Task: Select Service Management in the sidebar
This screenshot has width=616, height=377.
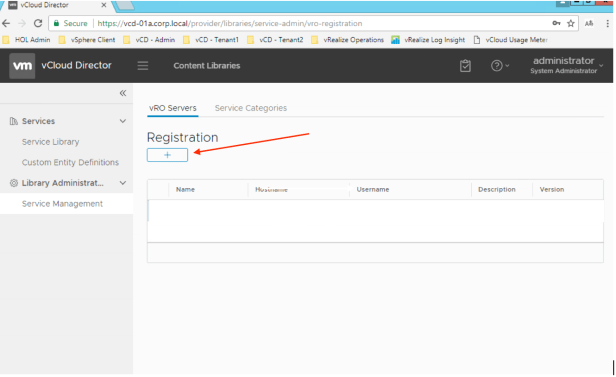Action: (62, 204)
